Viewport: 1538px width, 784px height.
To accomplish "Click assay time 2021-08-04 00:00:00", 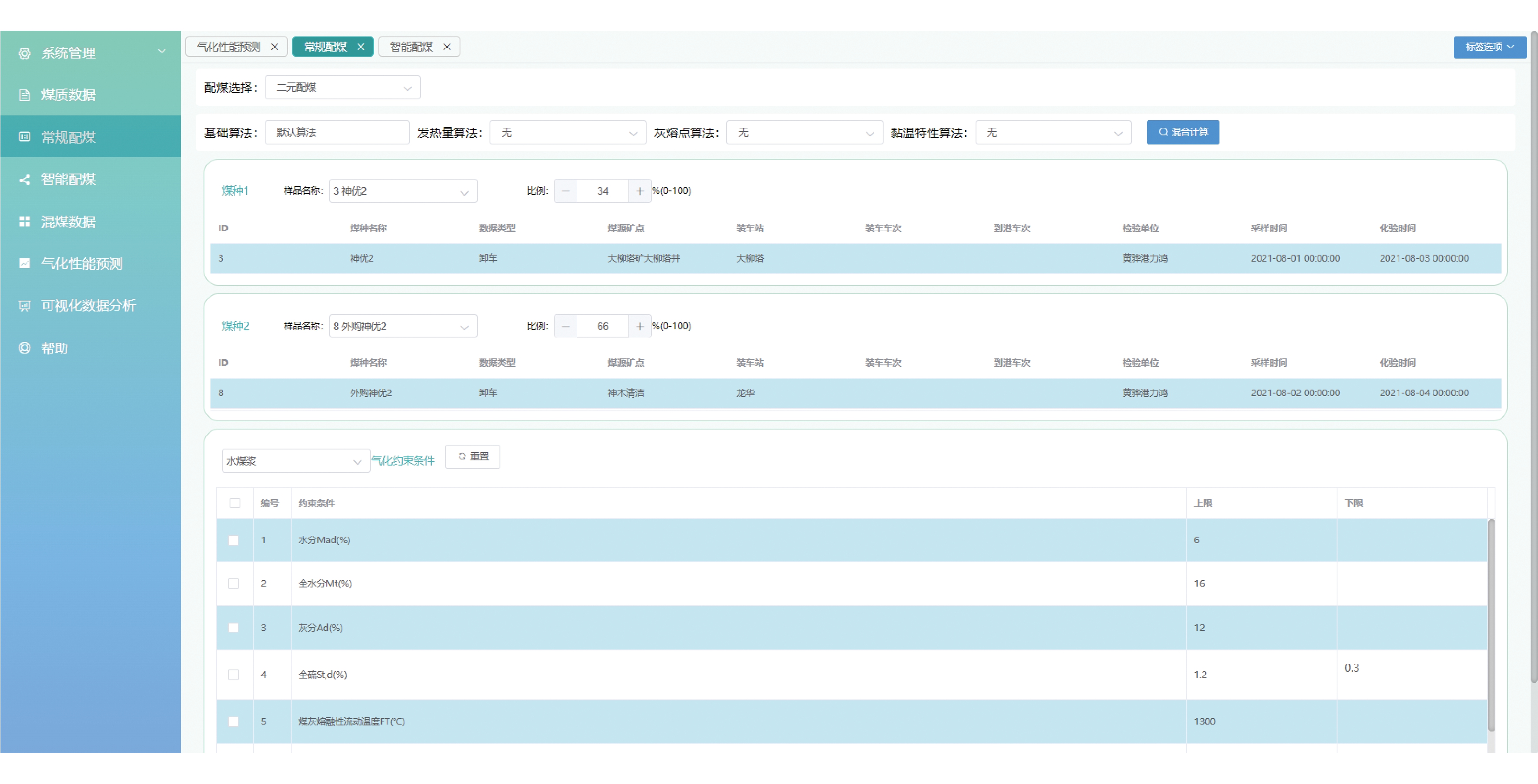I will tap(1424, 393).
